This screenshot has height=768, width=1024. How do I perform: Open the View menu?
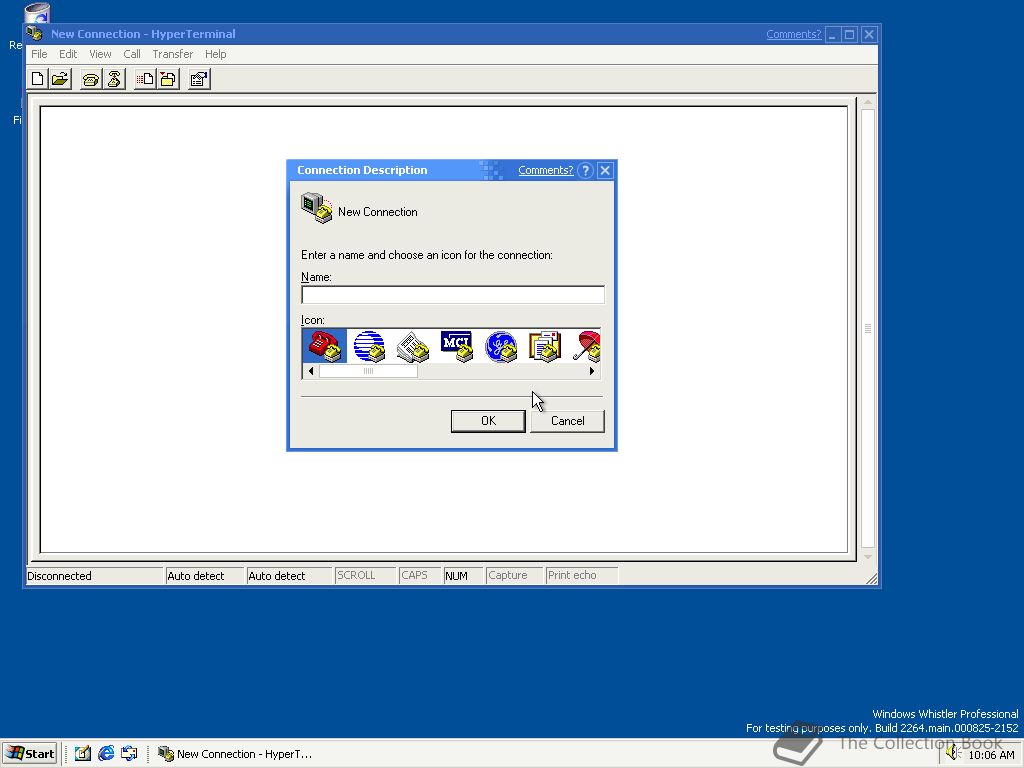pyautogui.click(x=100, y=54)
